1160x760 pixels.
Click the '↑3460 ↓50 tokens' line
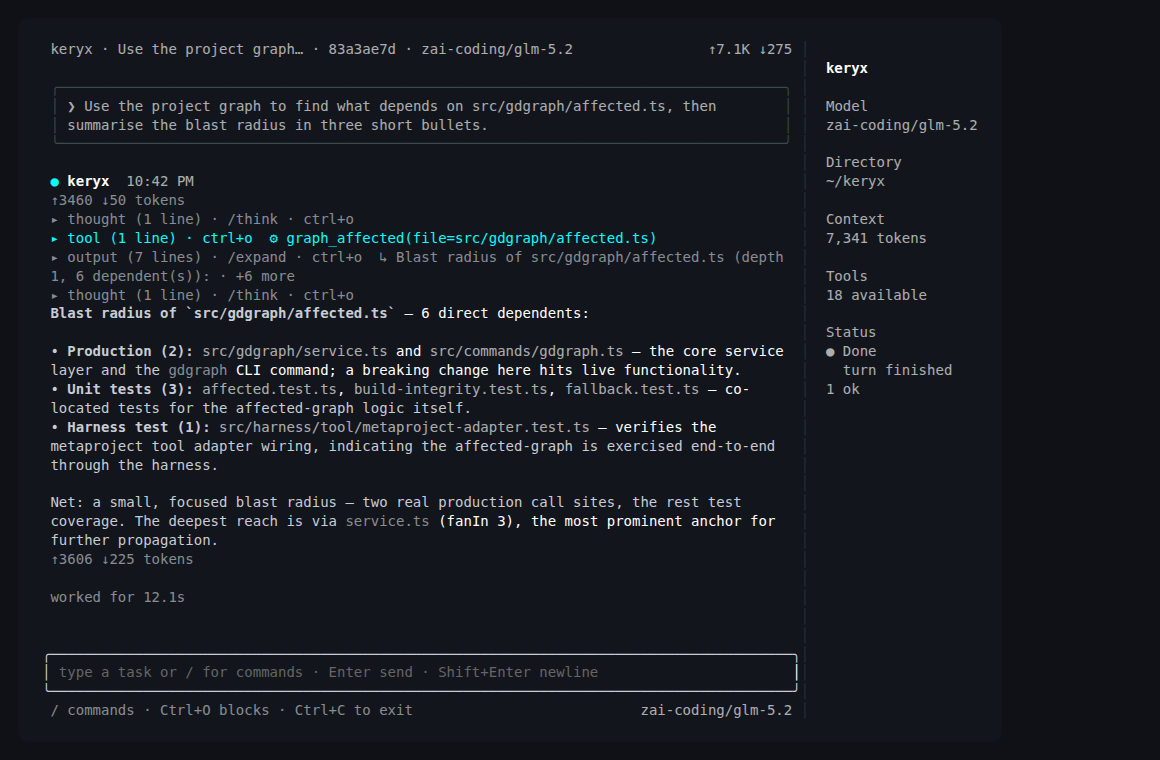coord(118,201)
